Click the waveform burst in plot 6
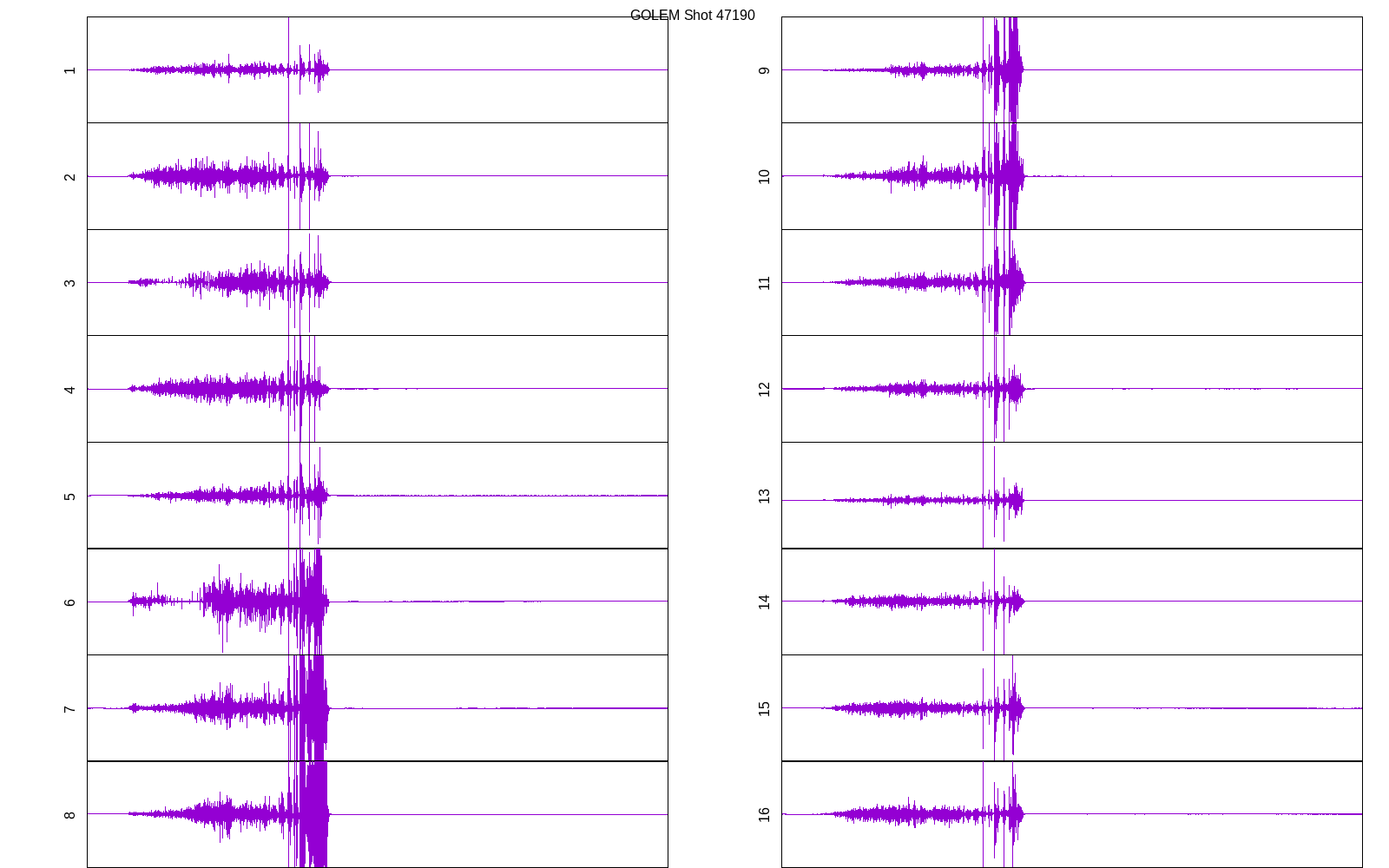This screenshot has width=1389, height=868. [x=308, y=601]
